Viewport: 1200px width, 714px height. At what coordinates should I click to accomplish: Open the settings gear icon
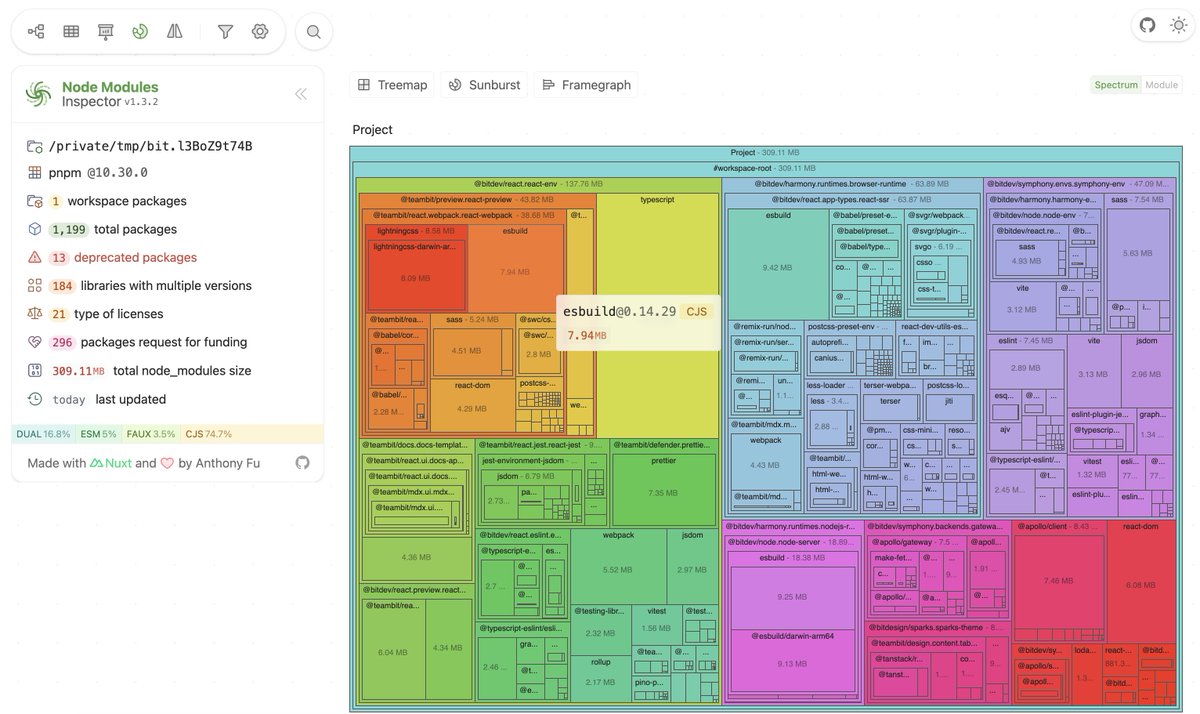(x=260, y=32)
